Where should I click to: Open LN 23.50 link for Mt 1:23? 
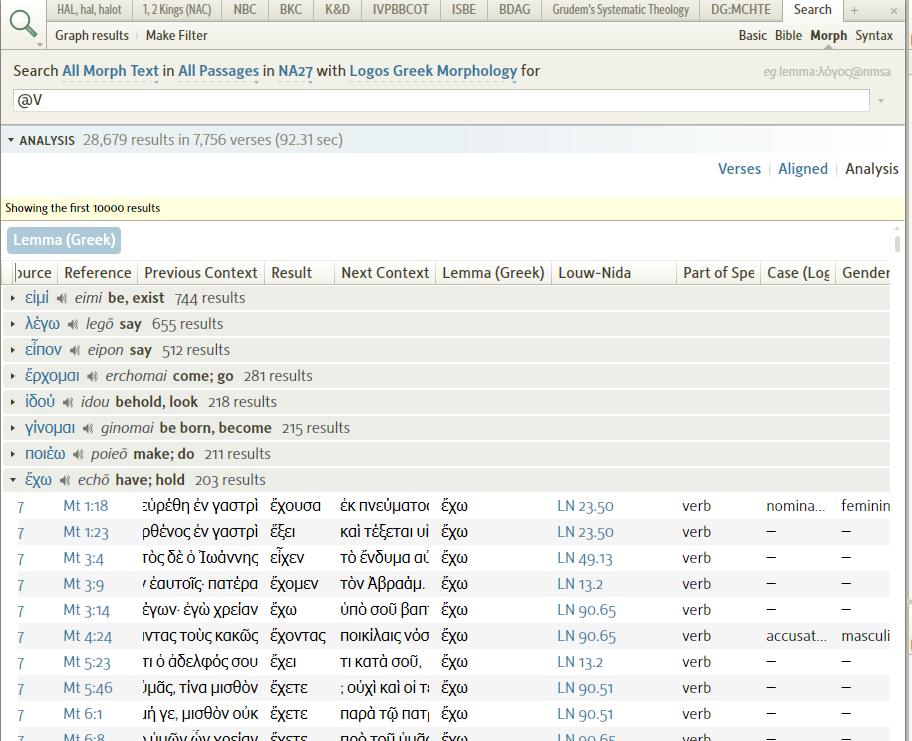click(x=585, y=532)
